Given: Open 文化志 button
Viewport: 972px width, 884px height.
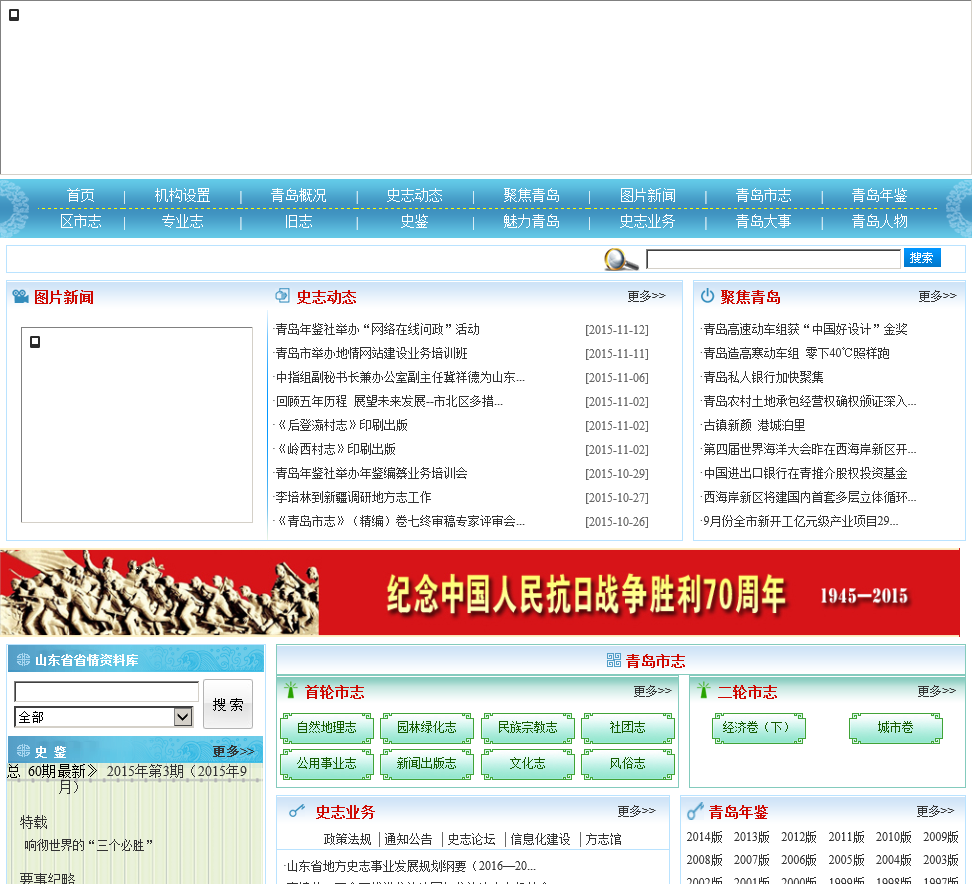Looking at the screenshot, I should 528,764.
